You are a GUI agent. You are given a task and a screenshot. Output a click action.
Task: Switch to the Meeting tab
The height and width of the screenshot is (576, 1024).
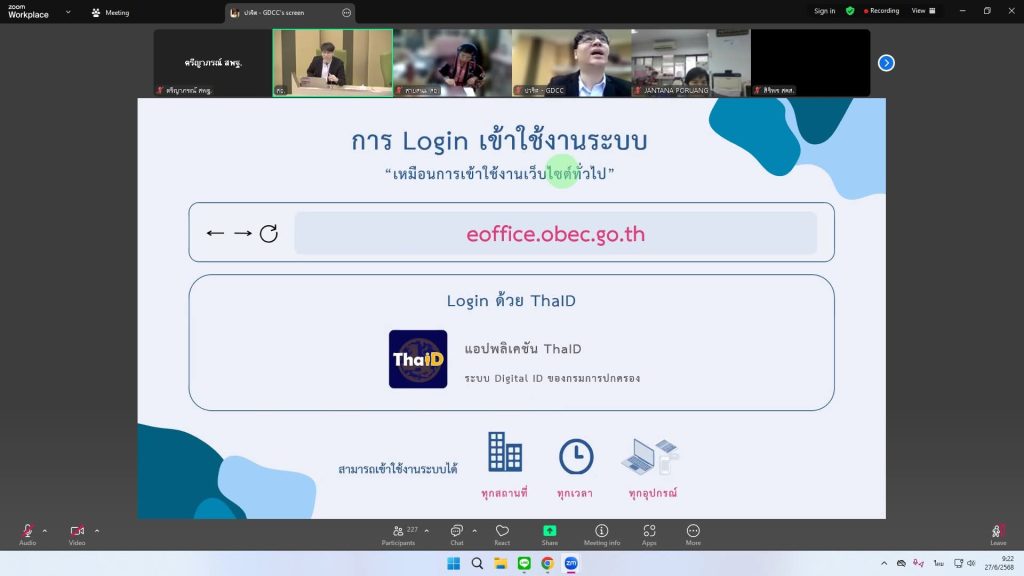click(x=110, y=12)
